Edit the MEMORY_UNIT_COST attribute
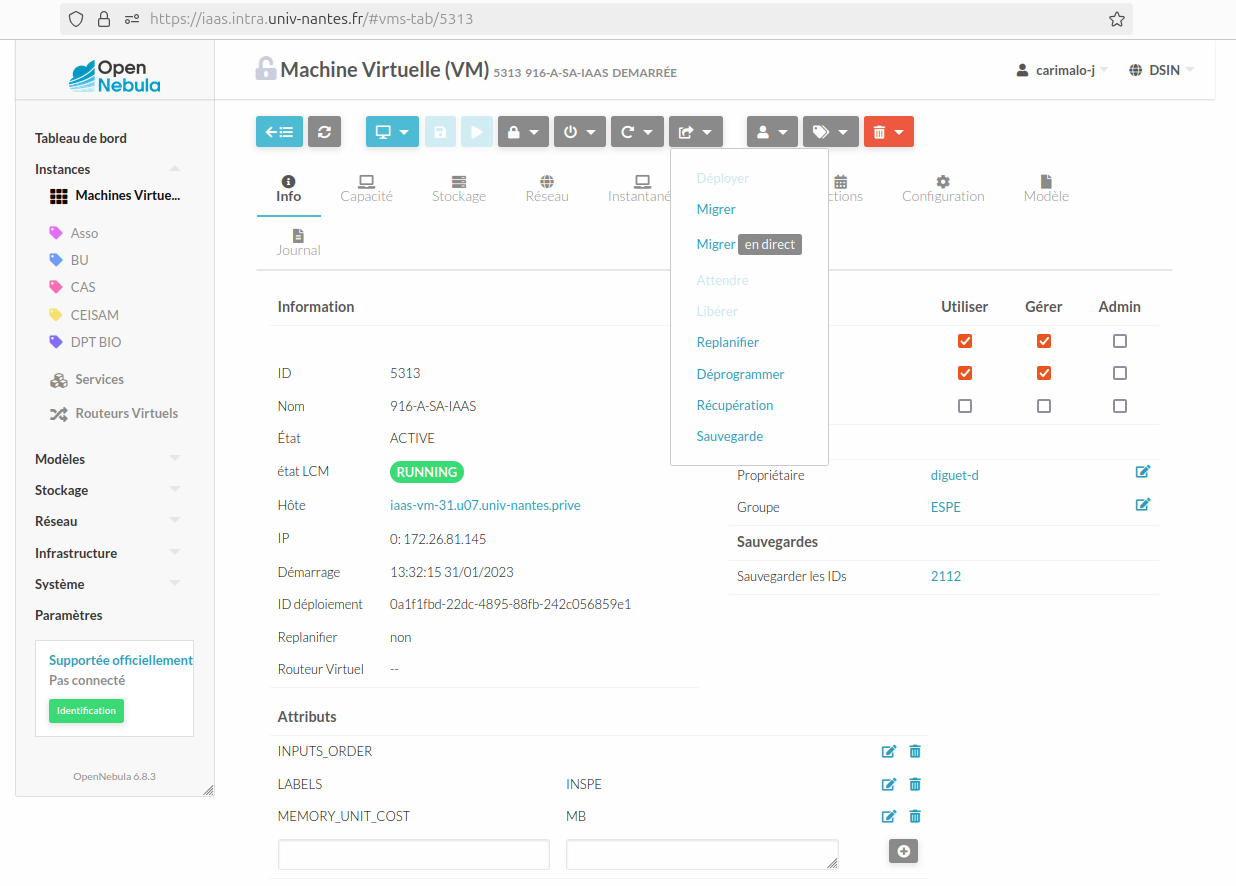1236x886 pixels. (x=888, y=816)
